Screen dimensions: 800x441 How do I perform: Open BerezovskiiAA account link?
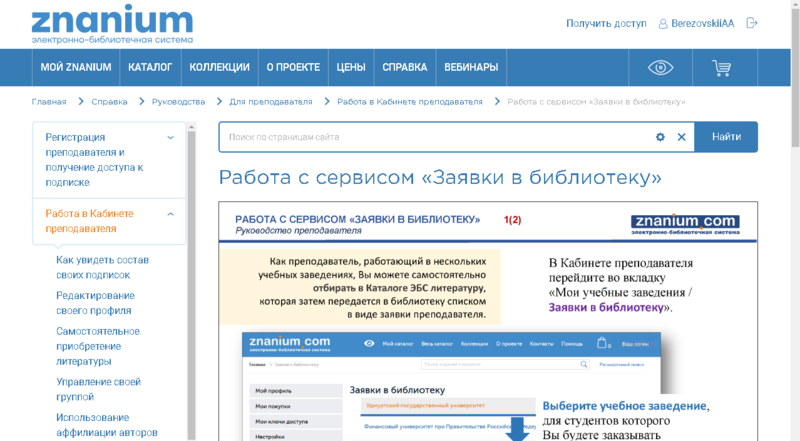pyautogui.click(x=702, y=23)
